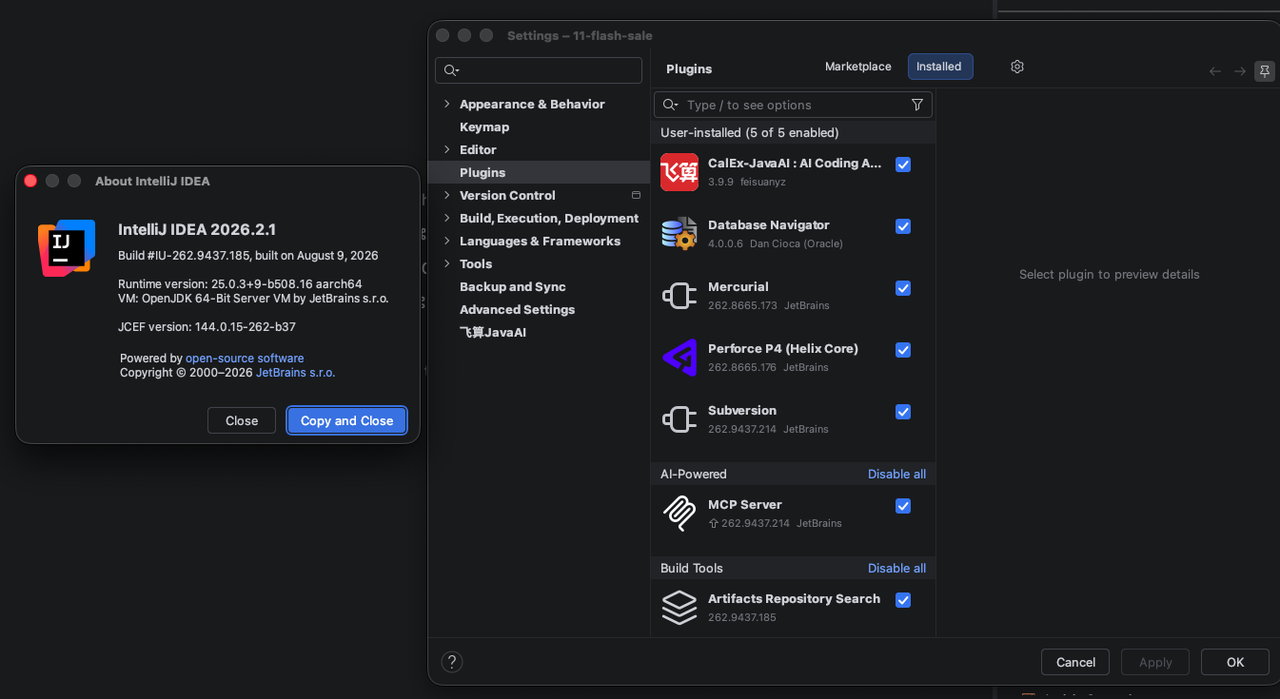Click the update arrow beside MCP Server version
Viewport: 1280px width, 699px height.
pos(713,523)
